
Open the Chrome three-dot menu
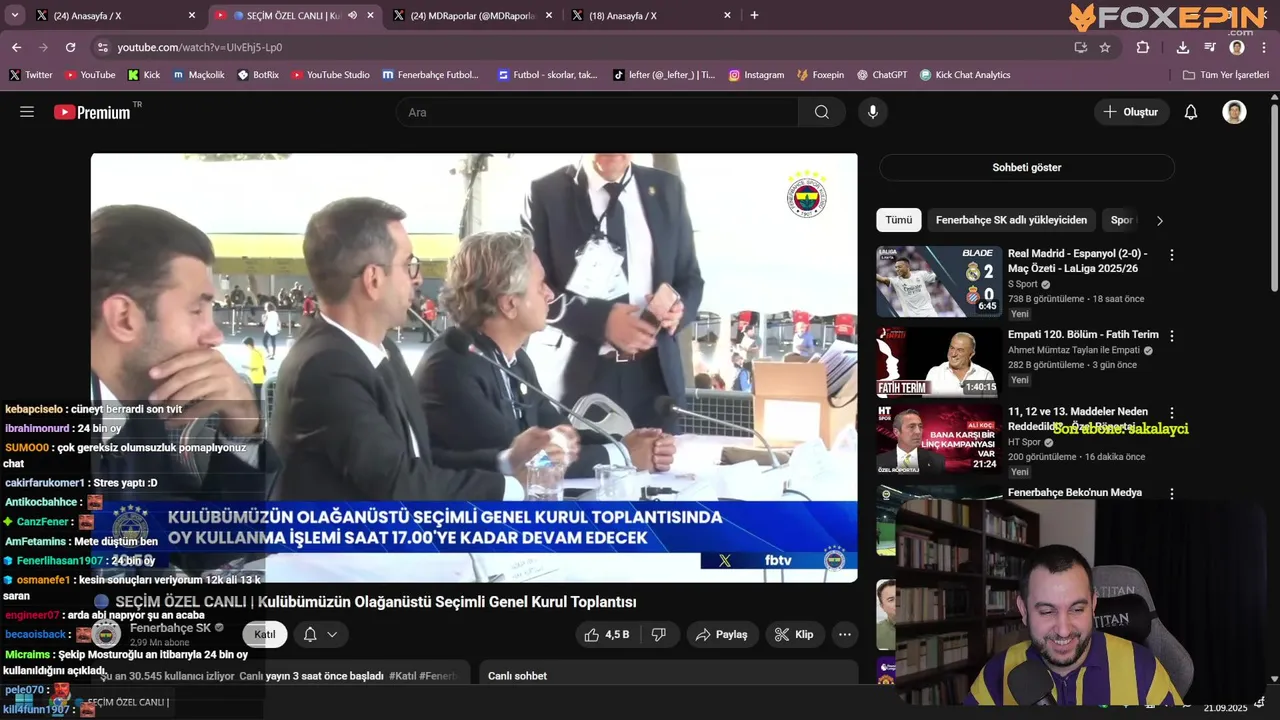point(1263,47)
